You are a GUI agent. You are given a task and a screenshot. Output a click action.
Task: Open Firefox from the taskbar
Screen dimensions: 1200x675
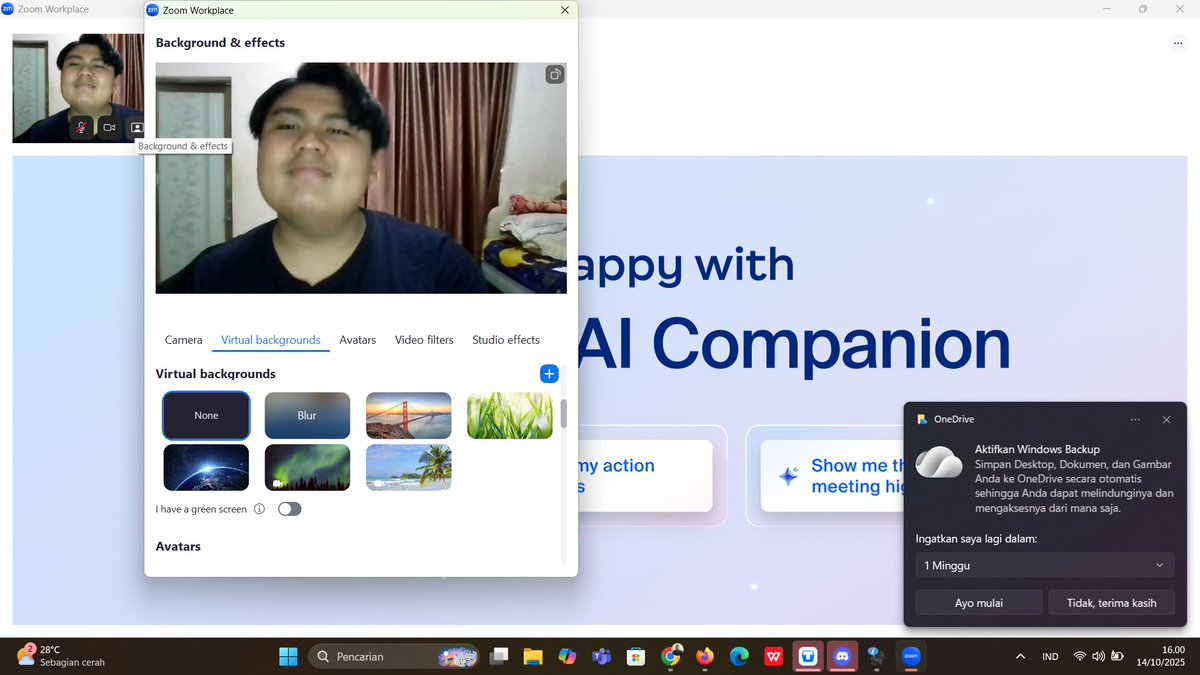coord(705,657)
